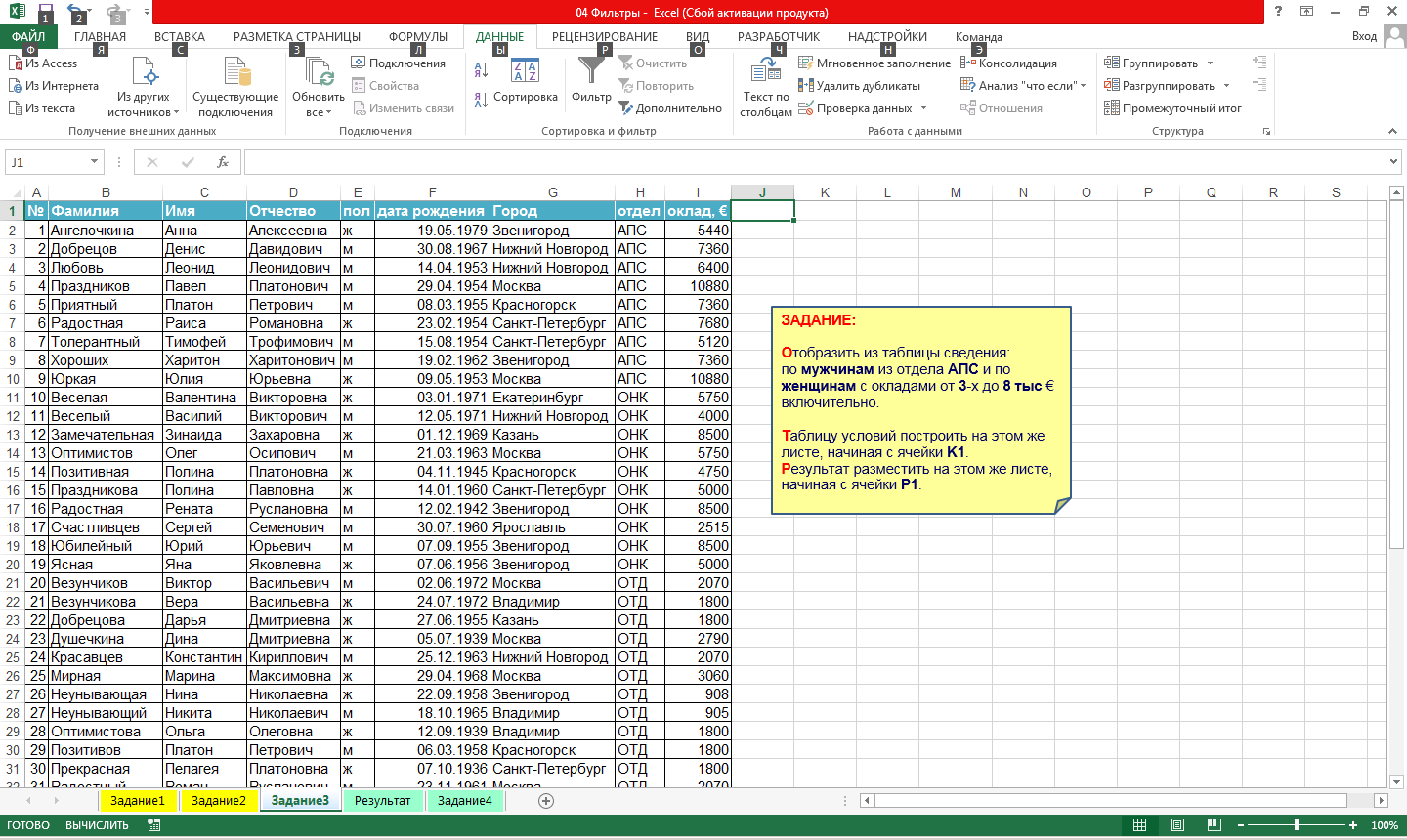Viewport: 1407px width, 840px height.
Task: Switch to ВСТАВКА ribbon tab
Action: [x=180, y=37]
